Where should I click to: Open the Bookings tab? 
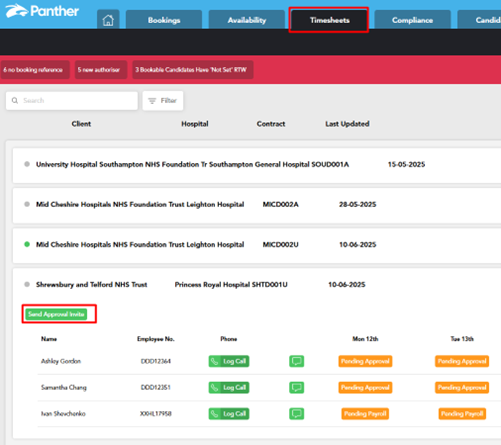pos(164,20)
